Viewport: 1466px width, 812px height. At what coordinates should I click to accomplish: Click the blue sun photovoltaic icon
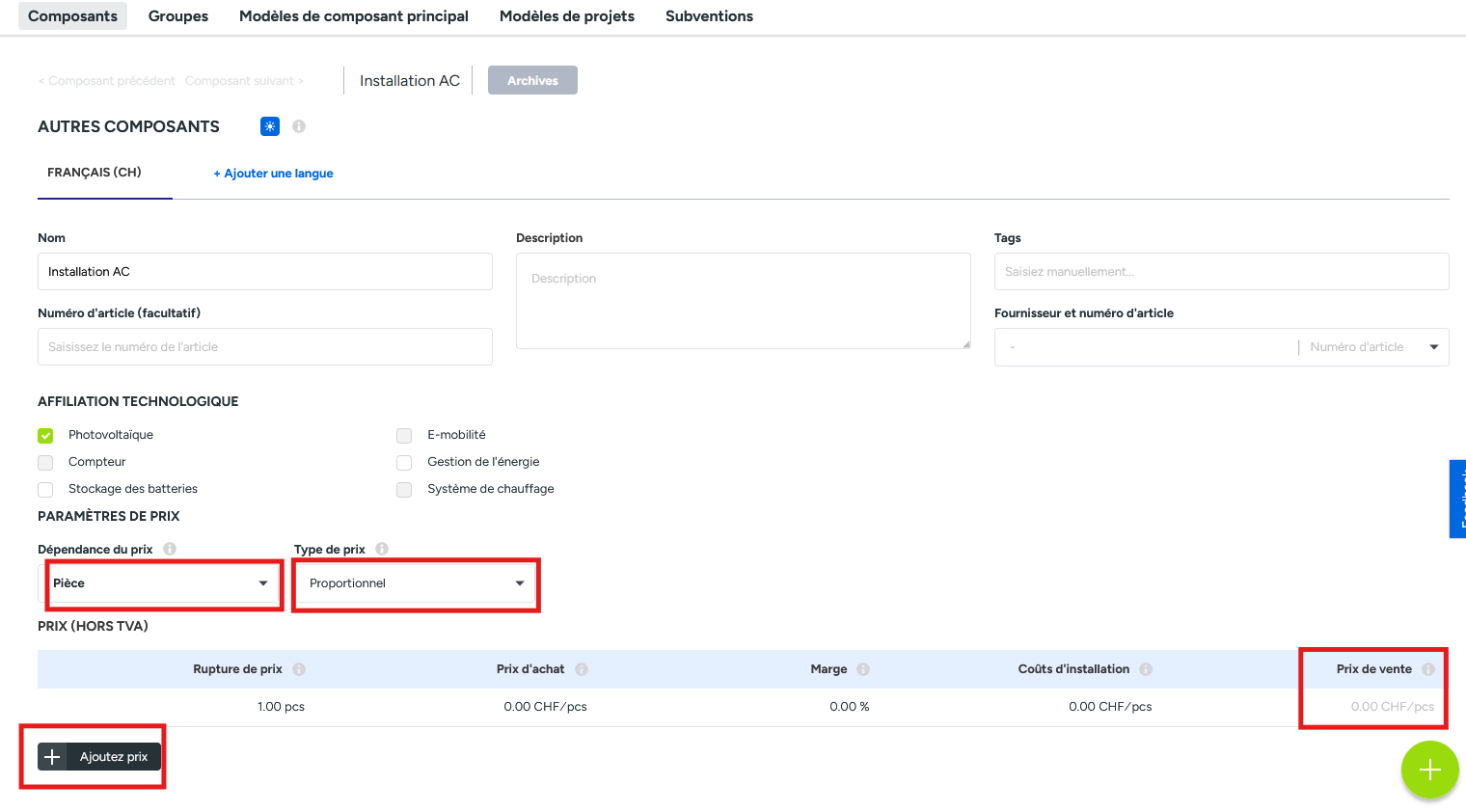[270, 126]
